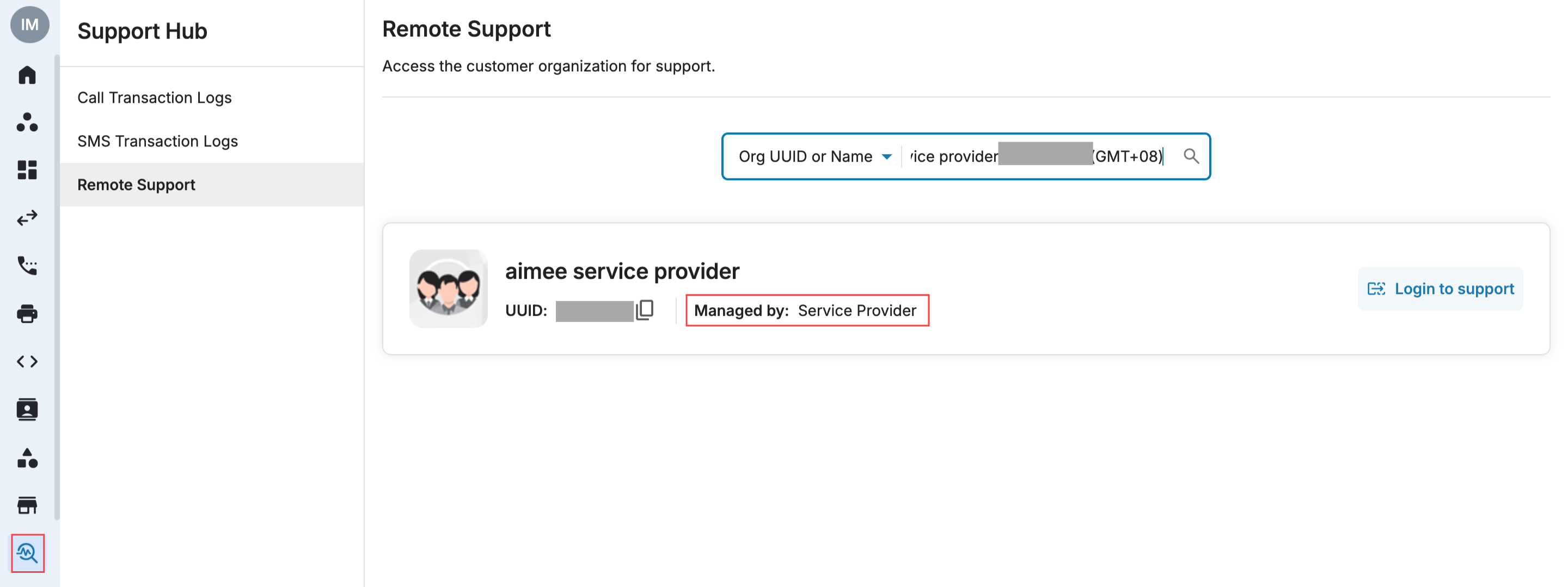Screen dimensions: 1568x587
Task: Open the phone calling icon
Action: [x=27, y=266]
